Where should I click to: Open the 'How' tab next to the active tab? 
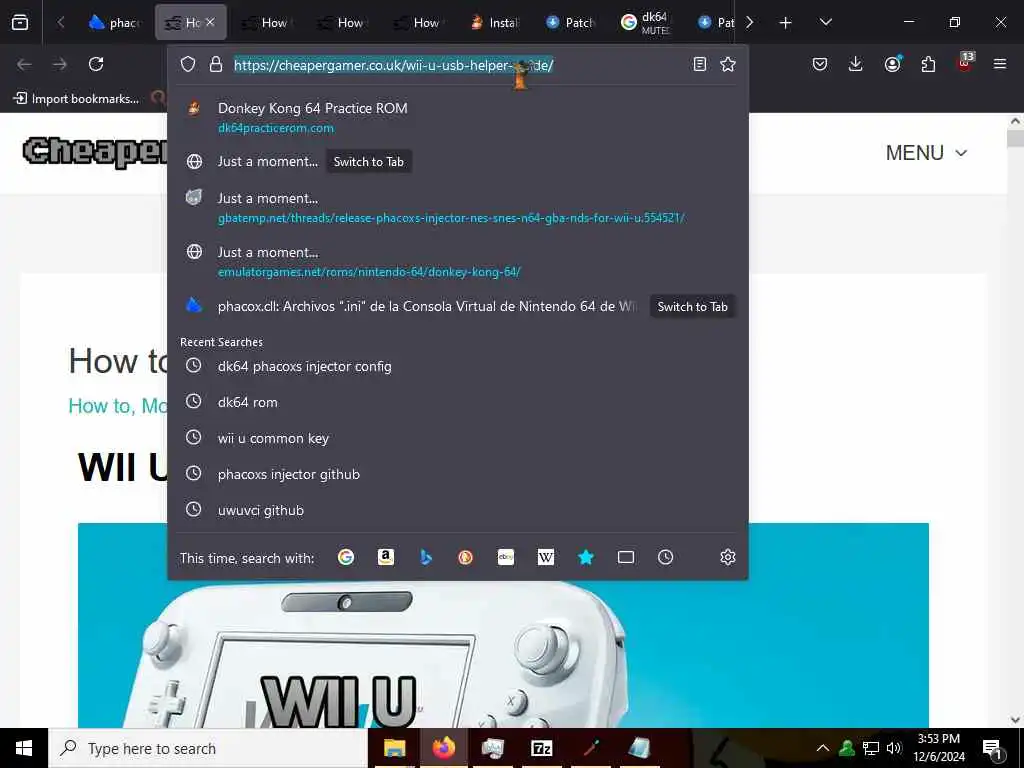tap(266, 22)
